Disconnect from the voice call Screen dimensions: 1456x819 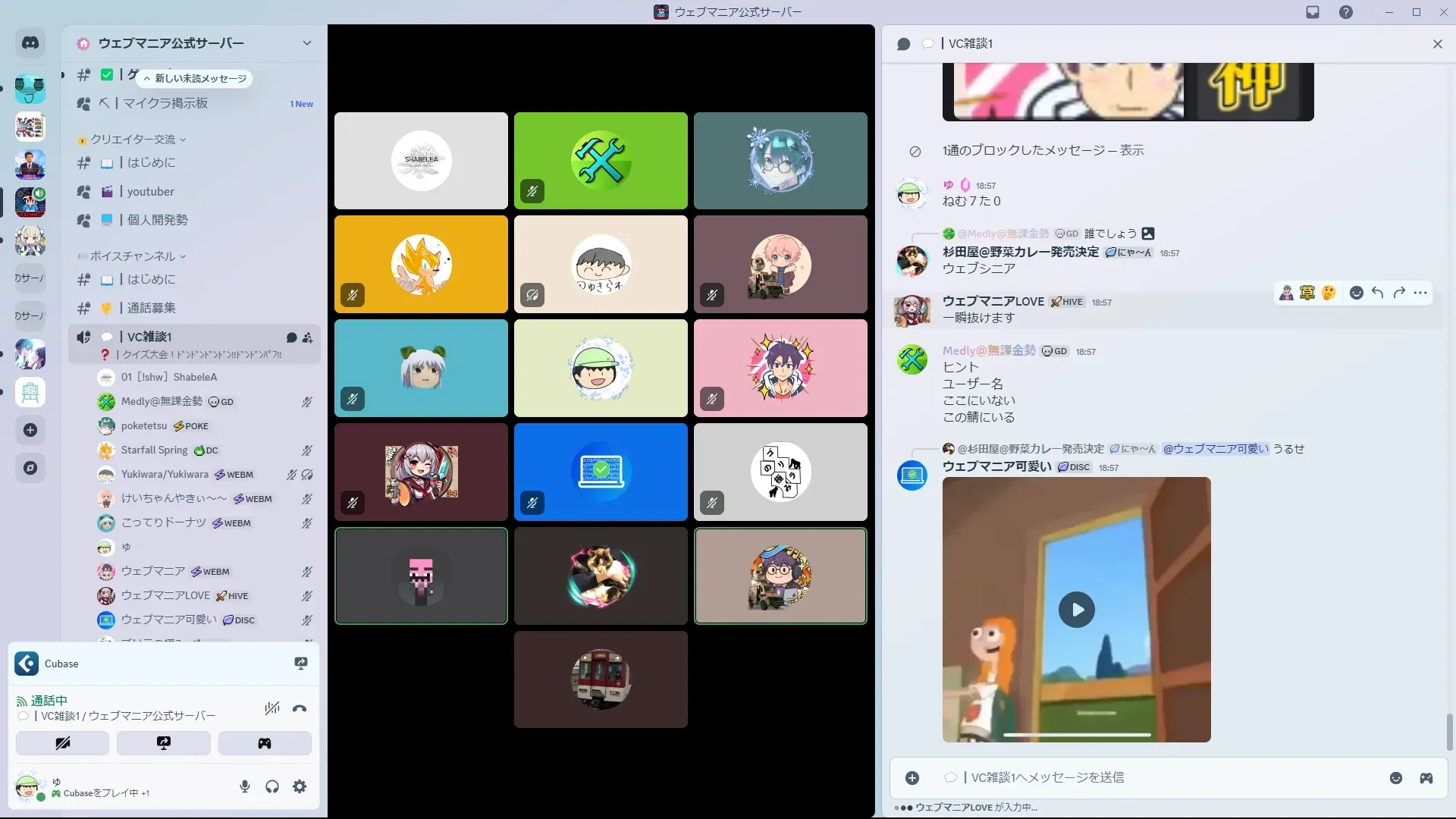pos(300,708)
